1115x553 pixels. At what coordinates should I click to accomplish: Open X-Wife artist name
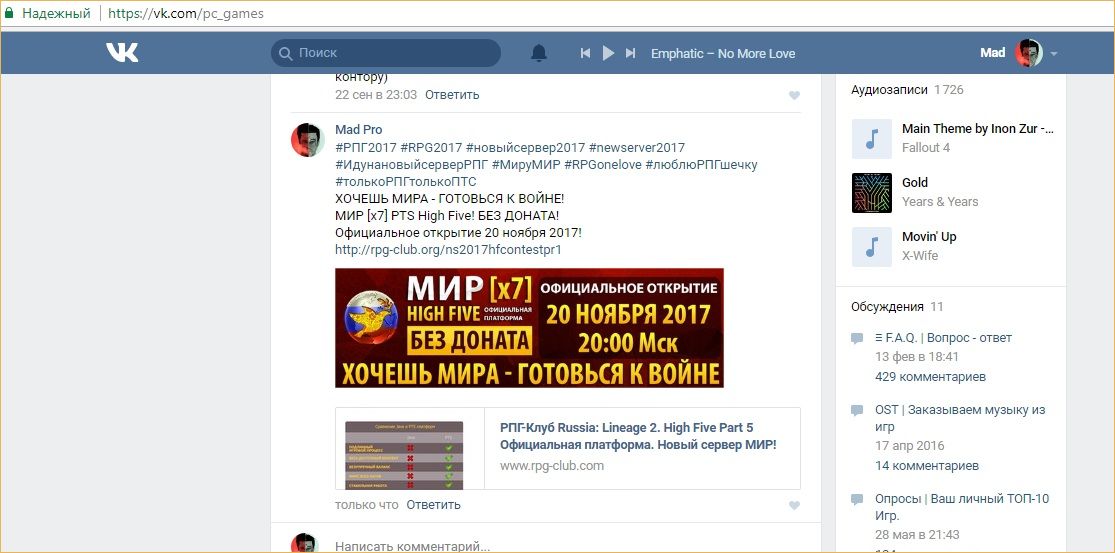point(920,256)
